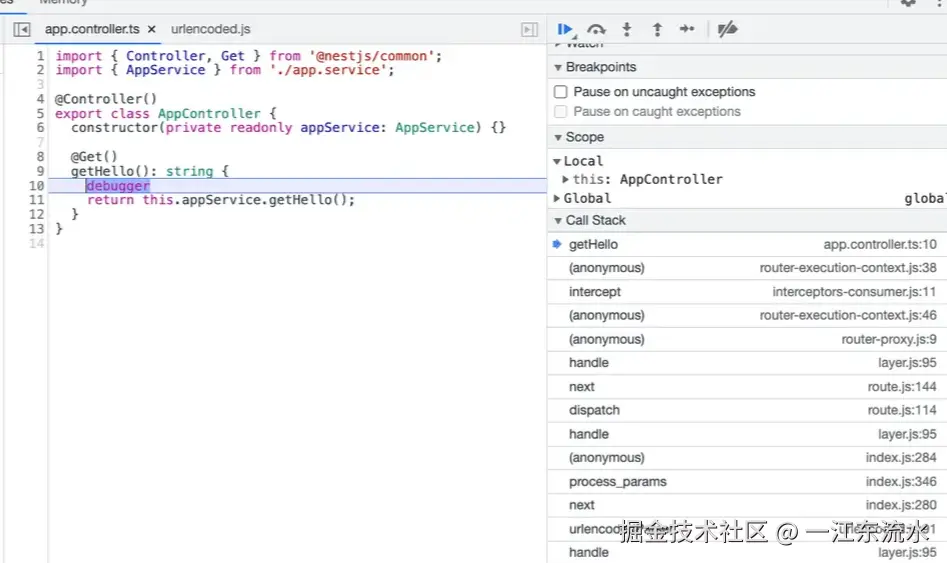Click the highlighted debugger statement
This screenshot has width=947, height=563.
(117, 186)
